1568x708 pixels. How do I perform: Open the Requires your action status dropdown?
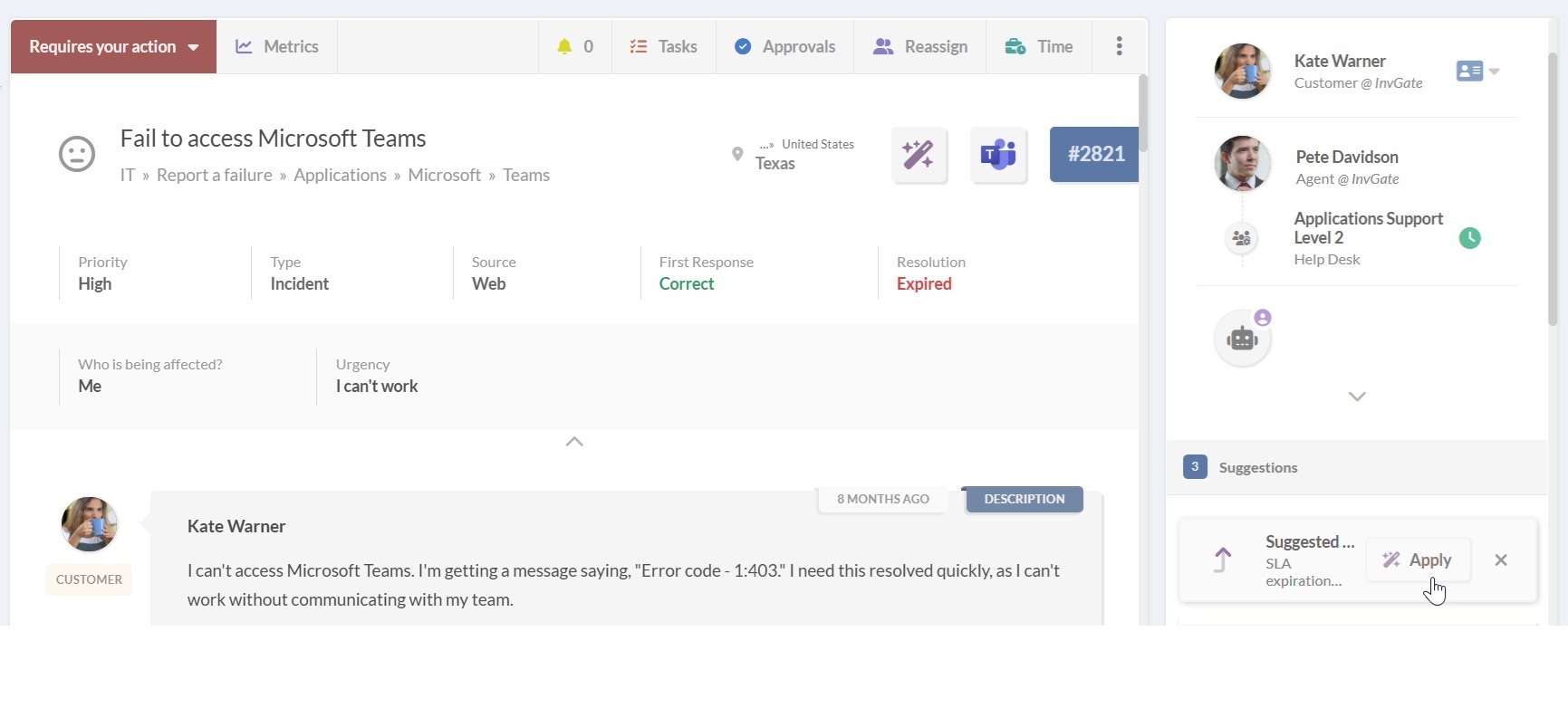click(x=113, y=46)
